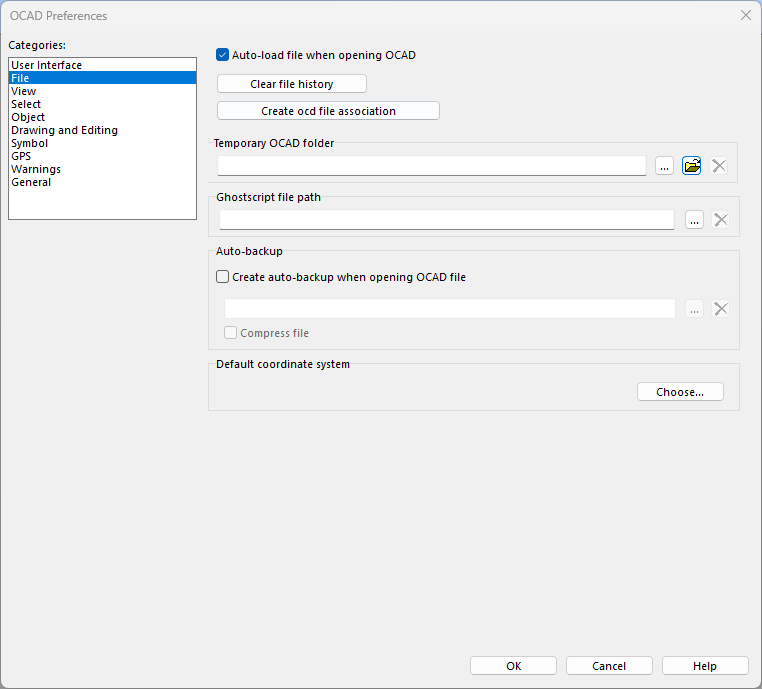Click Create ocd file association button
Screen dimensions: 762x689
[x=328, y=111]
